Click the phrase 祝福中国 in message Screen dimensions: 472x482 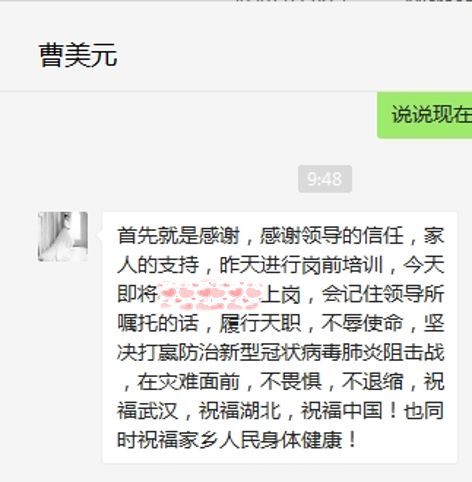(x=342, y=411)
